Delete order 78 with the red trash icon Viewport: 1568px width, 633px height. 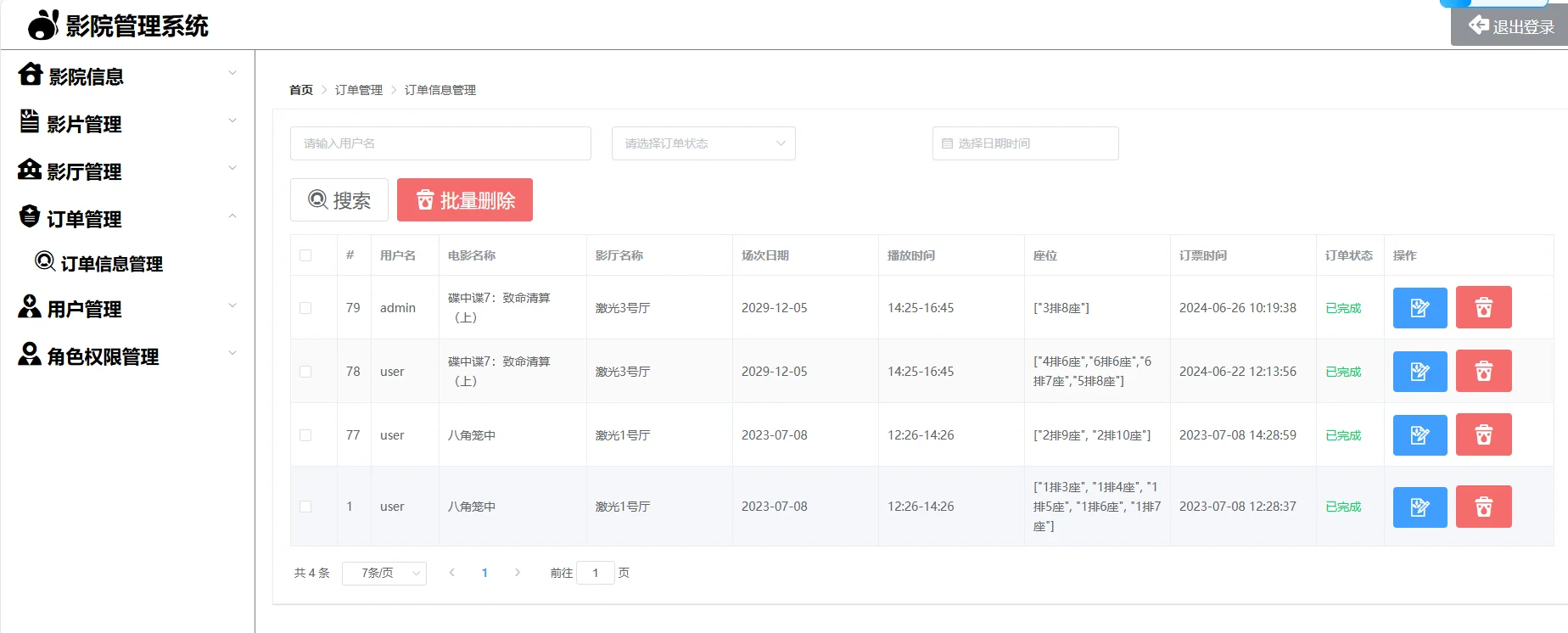[x=1484, y=371]
